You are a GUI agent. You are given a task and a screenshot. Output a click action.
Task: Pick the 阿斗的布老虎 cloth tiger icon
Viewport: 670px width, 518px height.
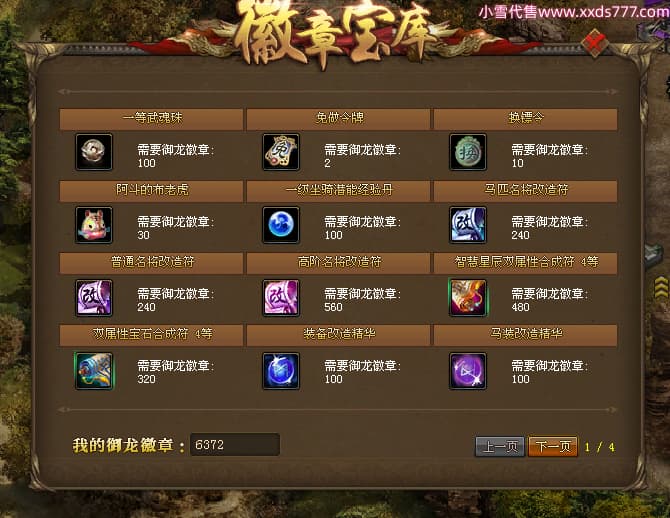pos(94,225)
